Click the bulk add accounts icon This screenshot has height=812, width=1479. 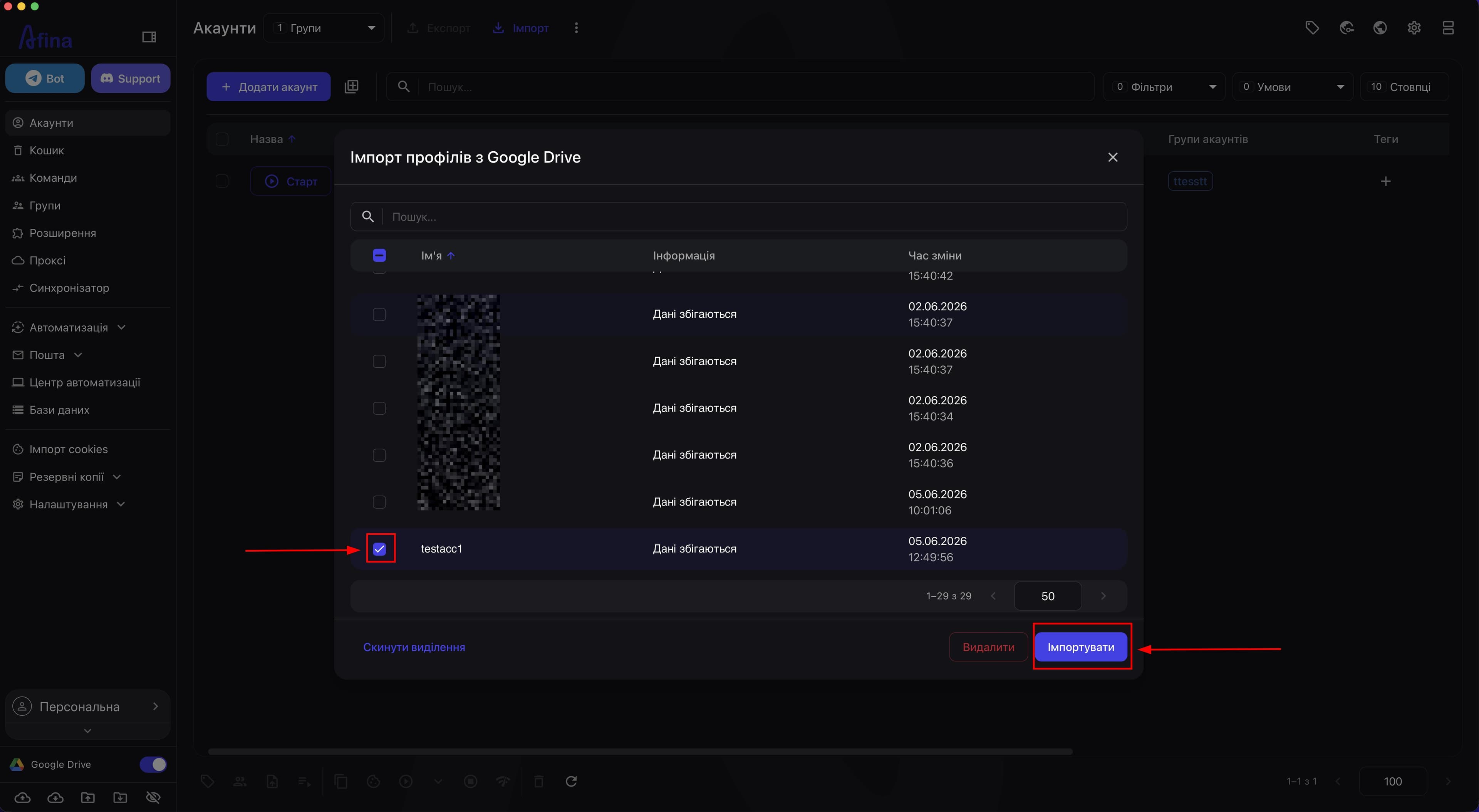[351, 87]
